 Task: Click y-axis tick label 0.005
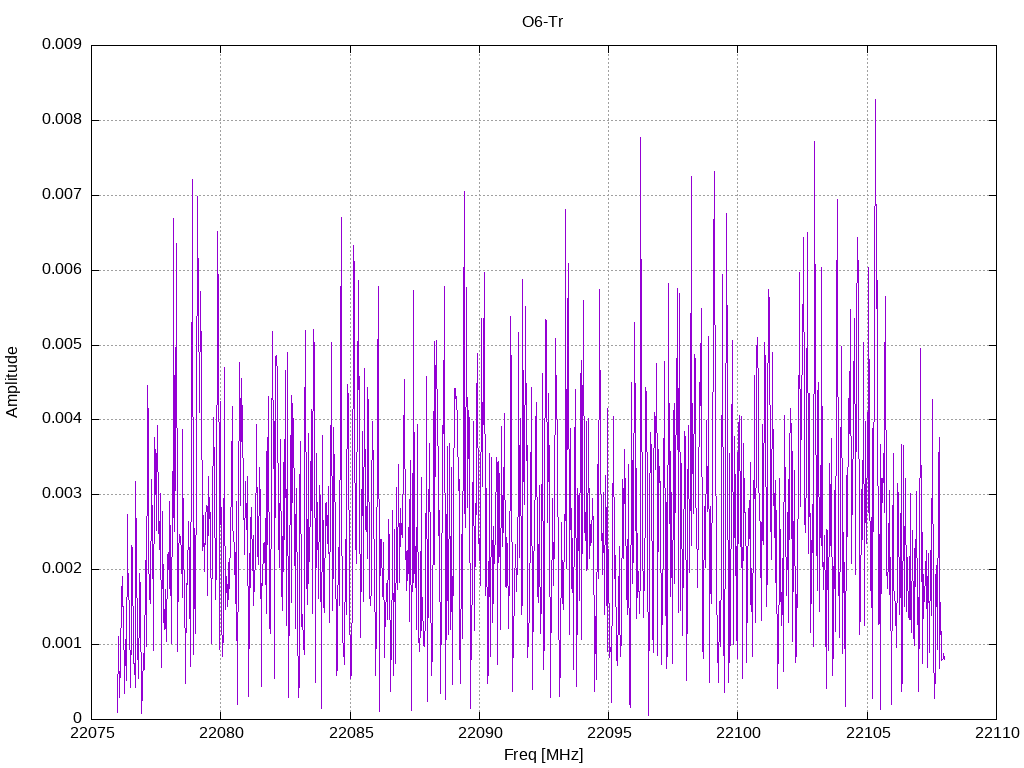pyautogui.click(x=61, y=344)
